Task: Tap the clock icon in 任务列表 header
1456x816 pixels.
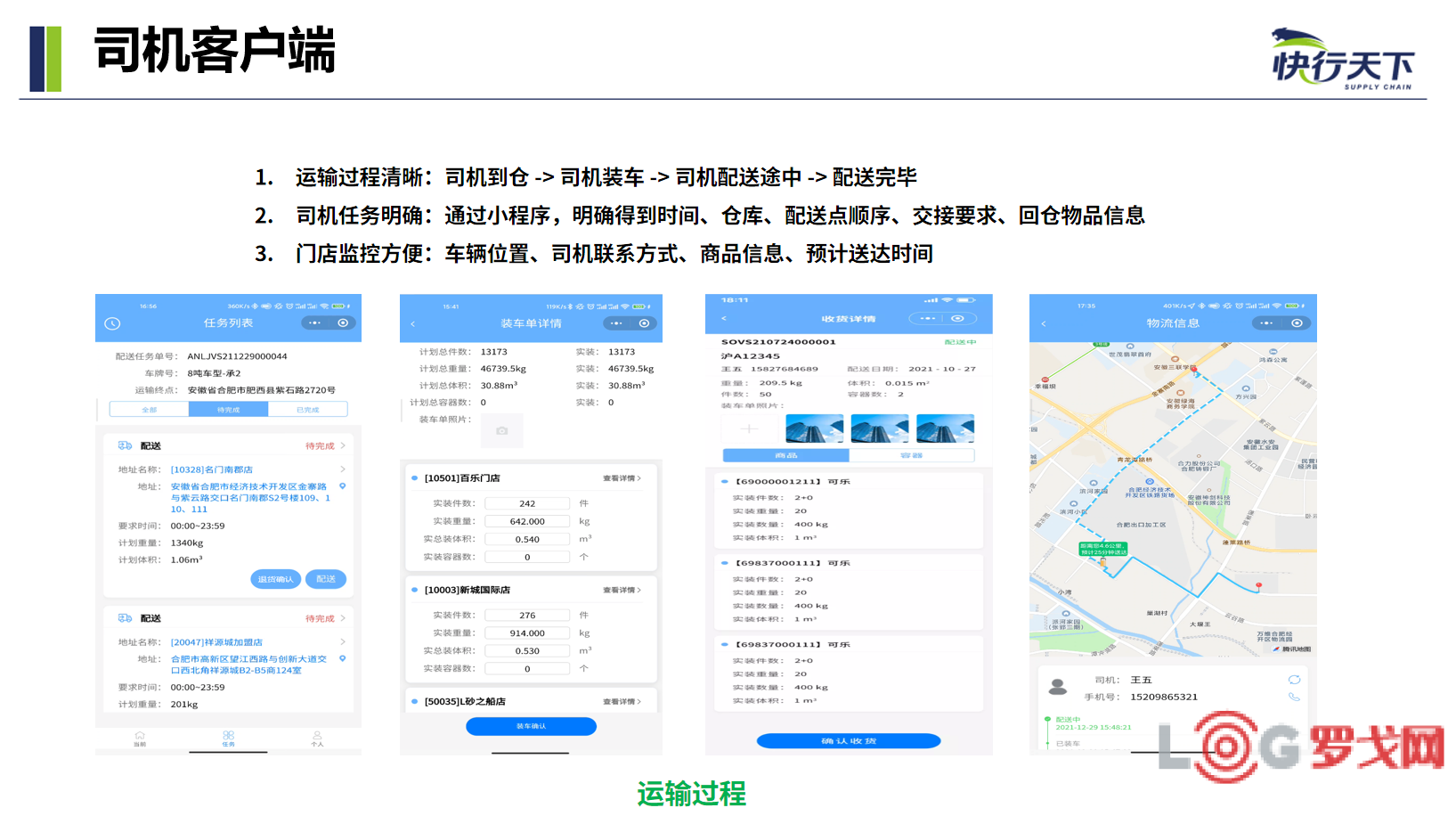Action: 112,323
